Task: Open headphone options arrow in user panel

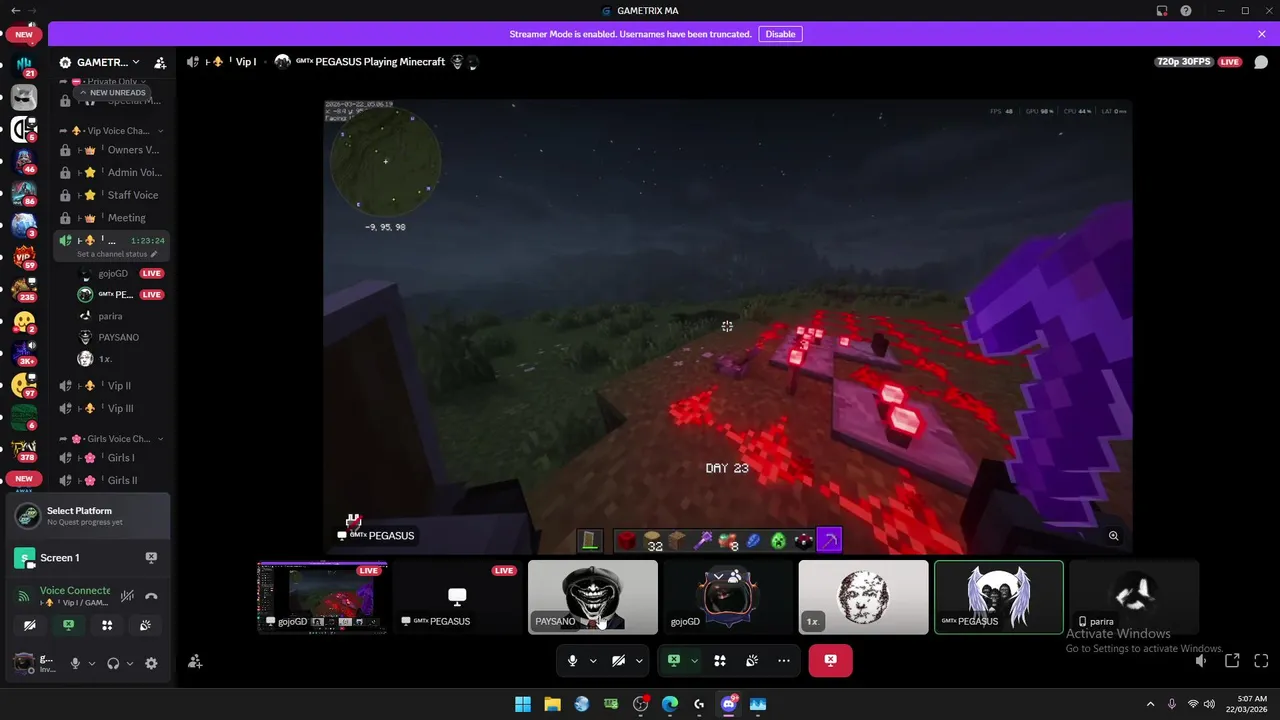Action: tap(130, 663)
